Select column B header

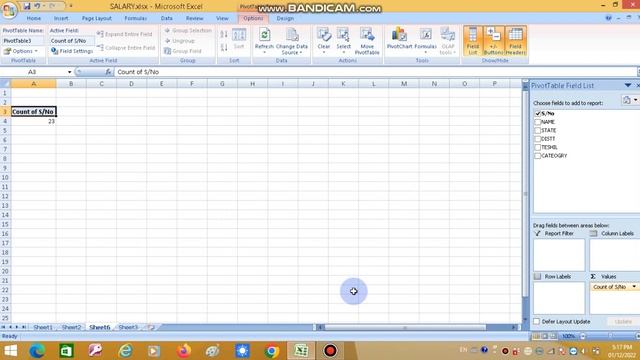click(71, 84)
